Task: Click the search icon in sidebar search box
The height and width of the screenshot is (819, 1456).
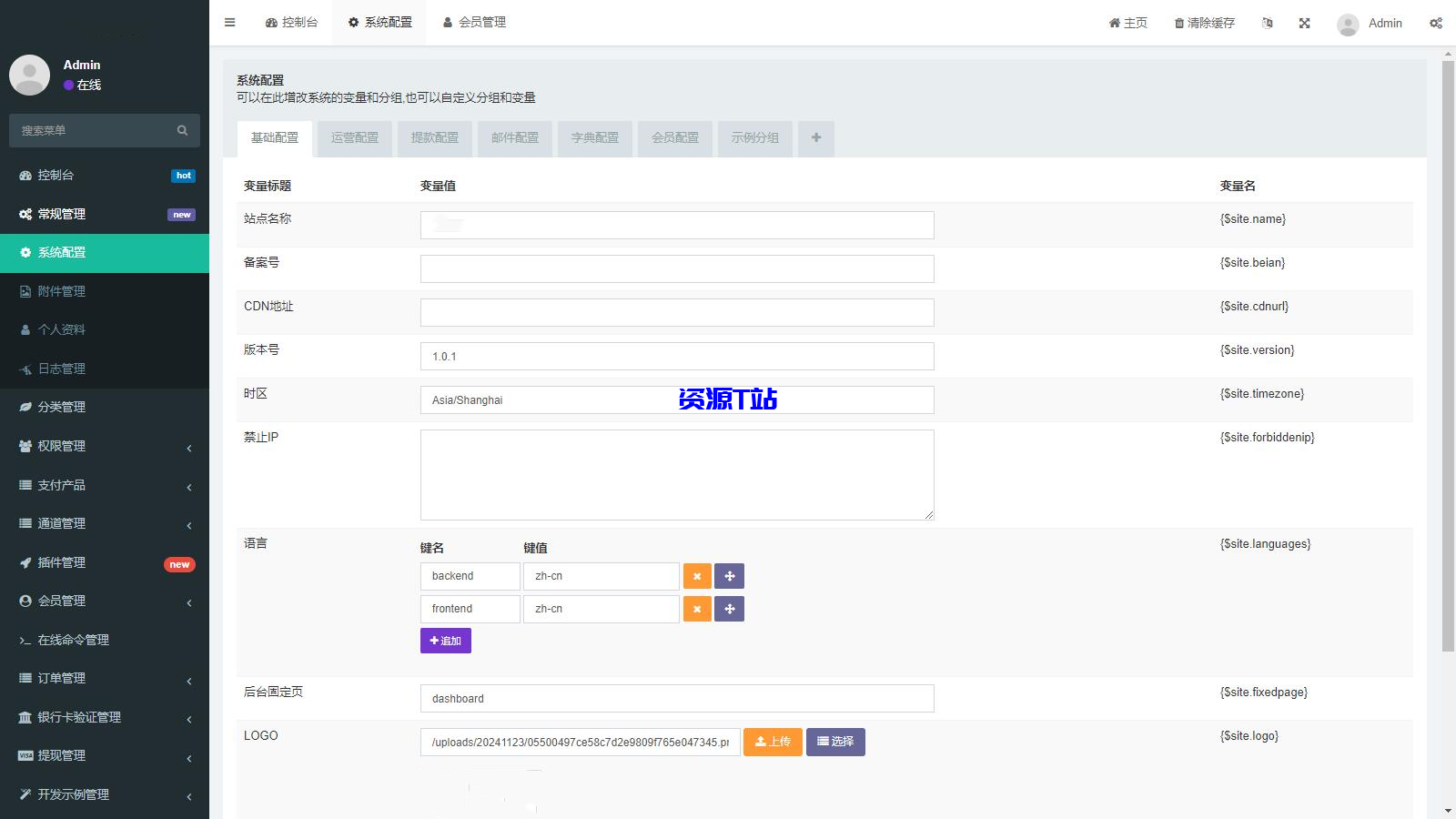Action: click(x=182, y=130)
